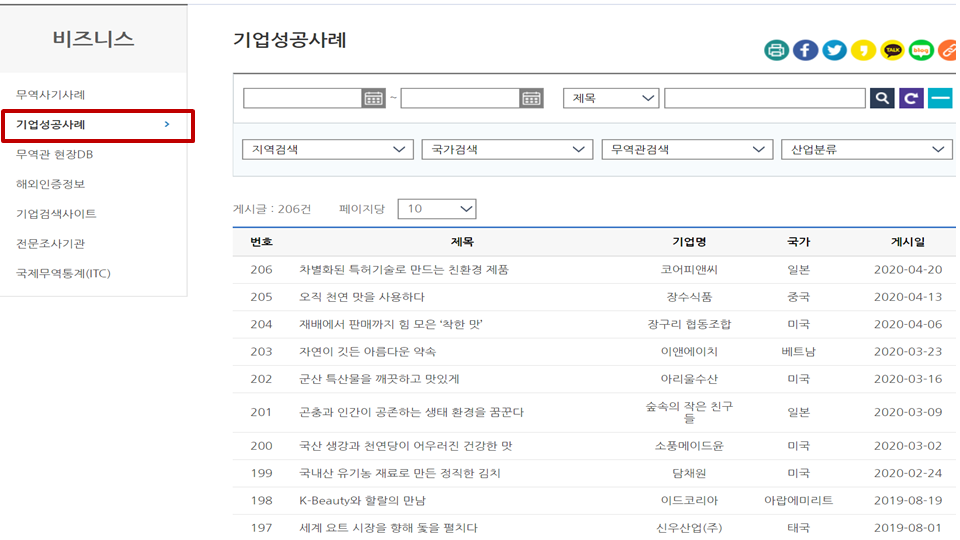Click the start date input field
This screenshot has height=540, width=960.
(303, 98)
